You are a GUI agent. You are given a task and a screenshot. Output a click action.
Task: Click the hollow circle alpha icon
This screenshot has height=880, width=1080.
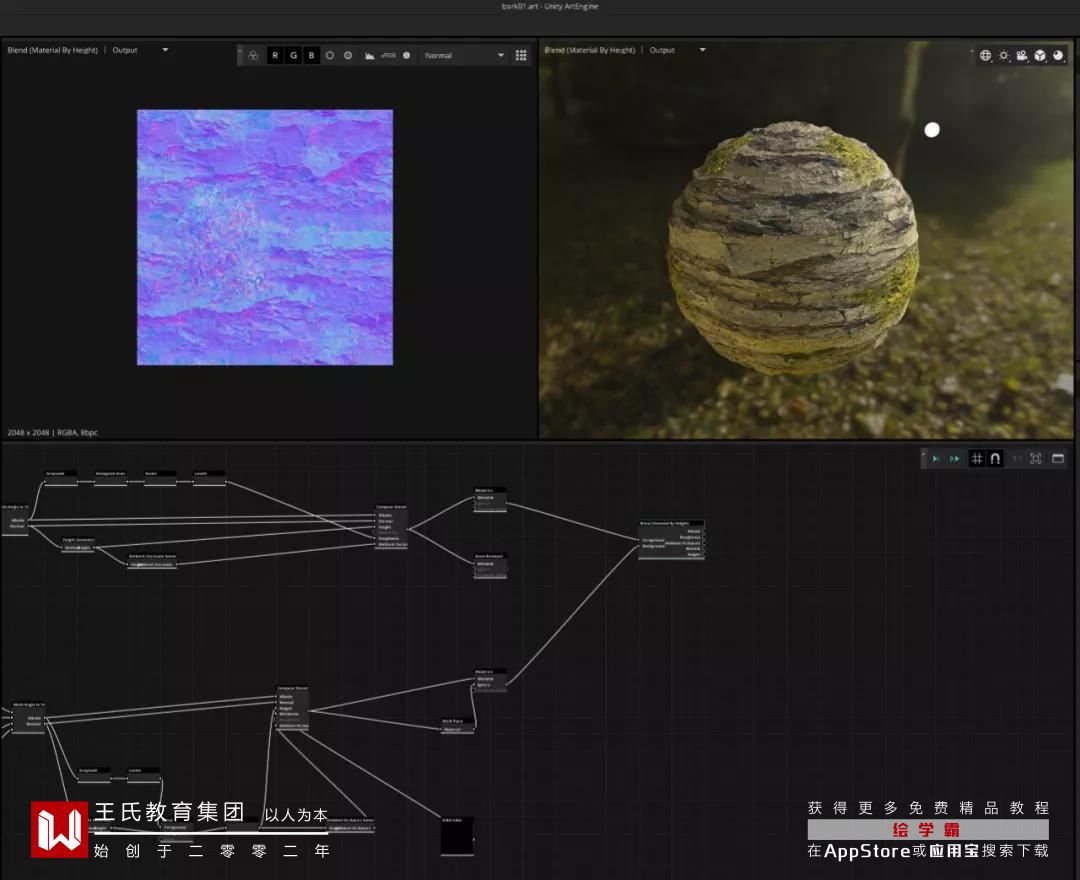pos(330,56)
